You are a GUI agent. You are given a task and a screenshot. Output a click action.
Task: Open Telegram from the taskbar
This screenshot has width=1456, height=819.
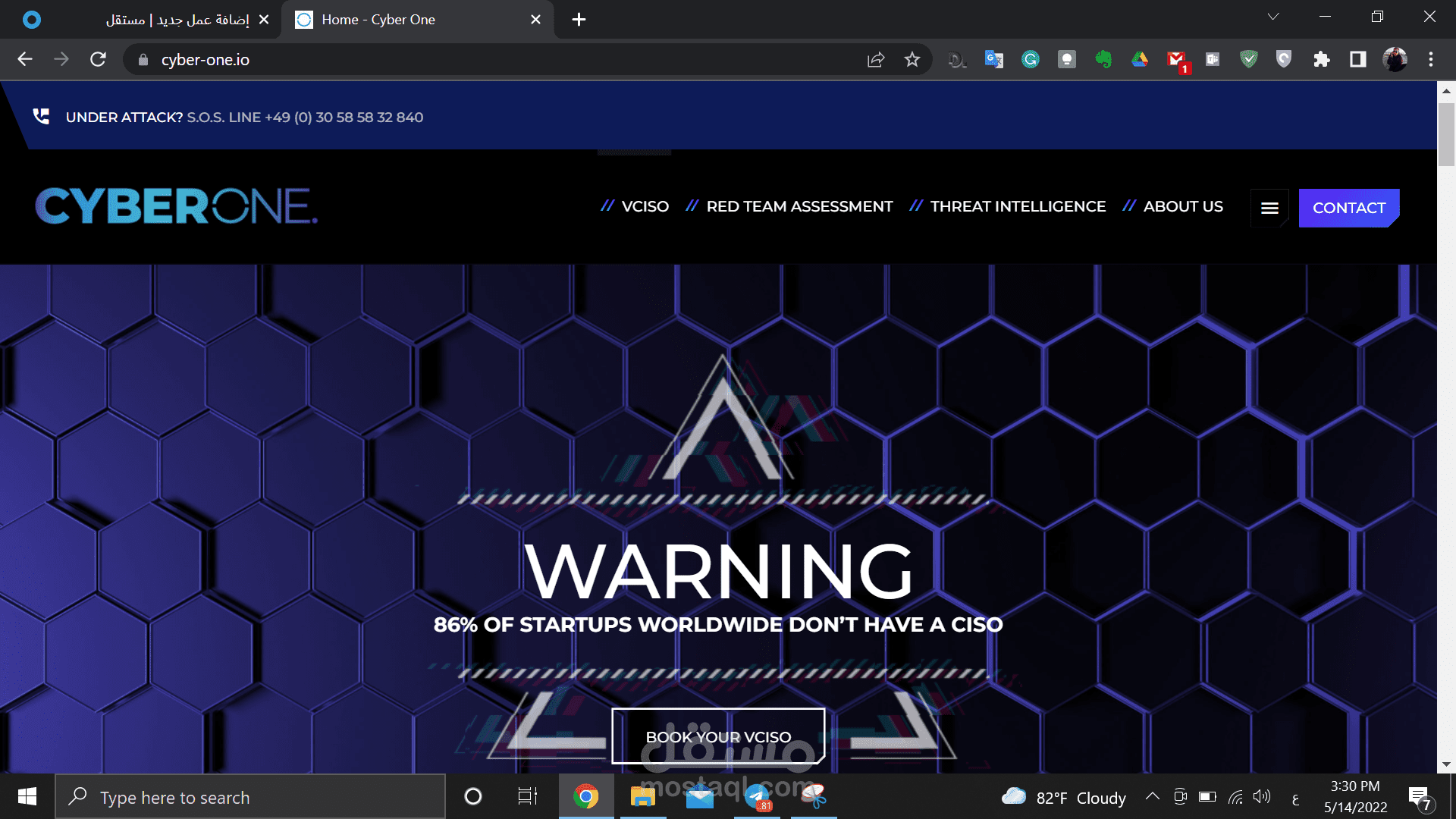coord(757,796)
